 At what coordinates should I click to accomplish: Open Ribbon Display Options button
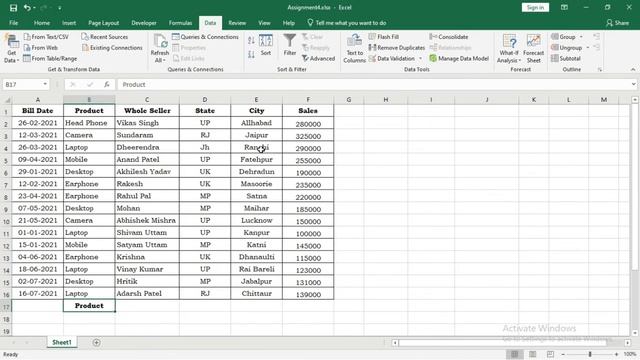[564, 7]
